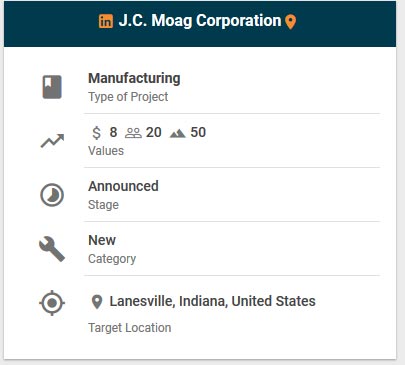Click the wrench icon beside Category

click(52, 249)
